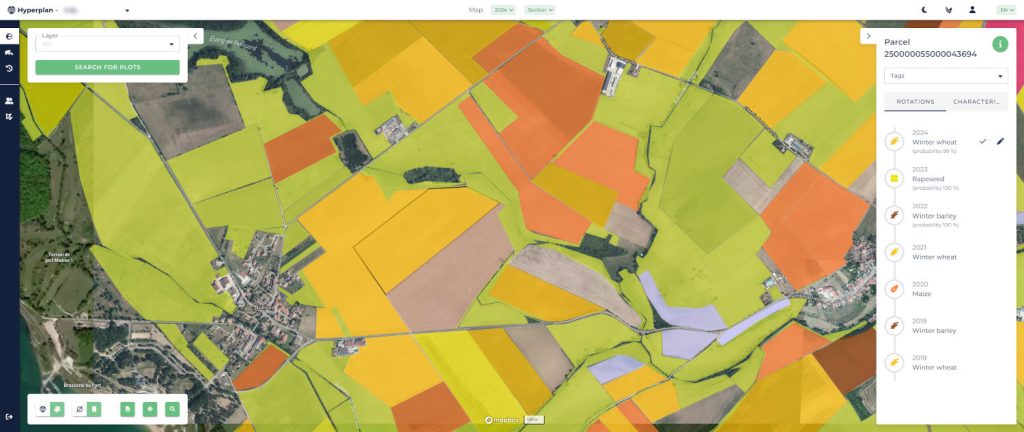Open the user account profile icon
The width and height of the screenshot is (1024, 432).
click(x=972, y=9)
